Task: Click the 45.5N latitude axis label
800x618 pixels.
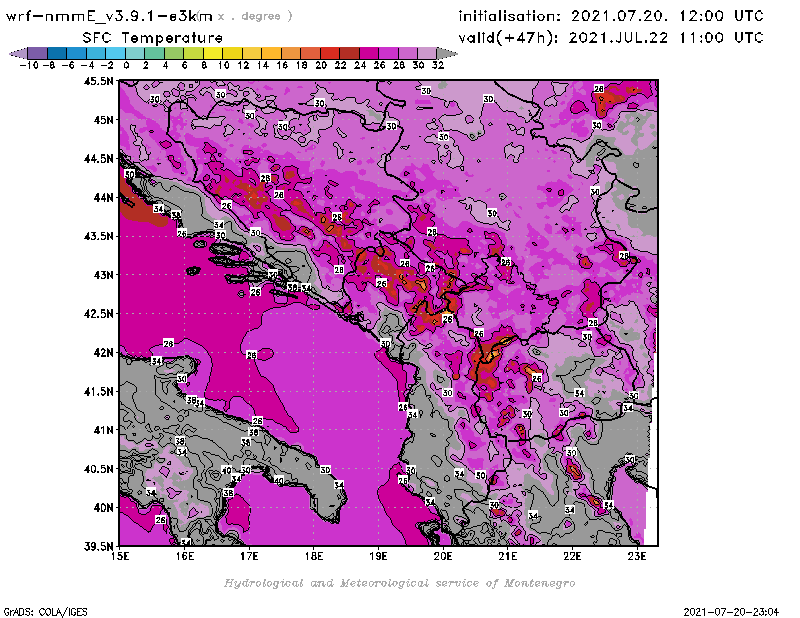Action: (x=98, y=81)
